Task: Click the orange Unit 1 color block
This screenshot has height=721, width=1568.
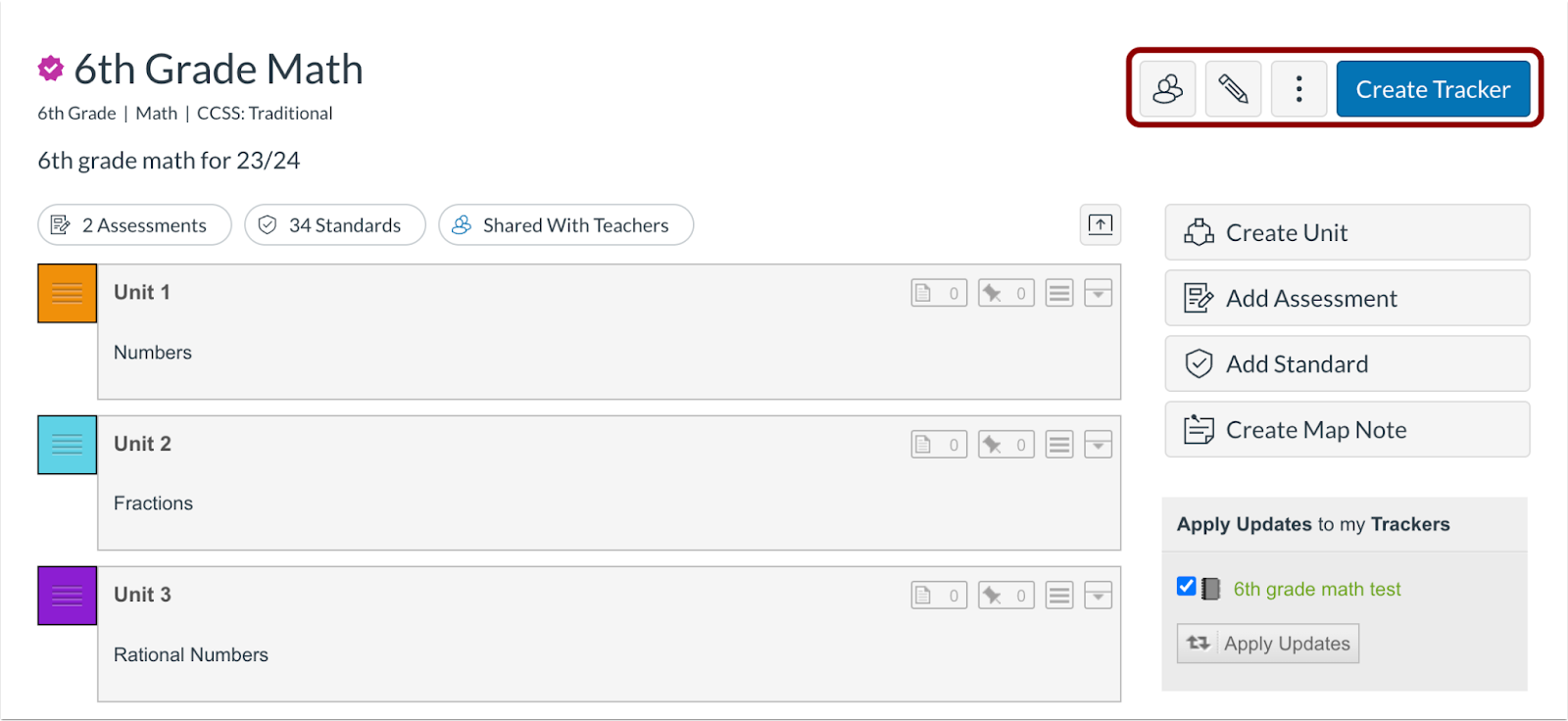Action: click(67, 293)
